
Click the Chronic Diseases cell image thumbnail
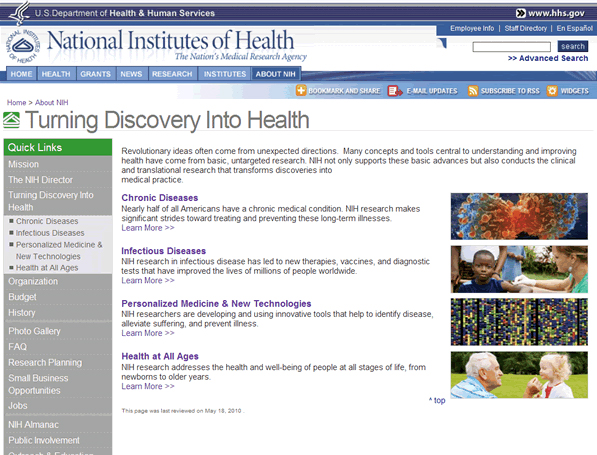click(x=519, y=216)
